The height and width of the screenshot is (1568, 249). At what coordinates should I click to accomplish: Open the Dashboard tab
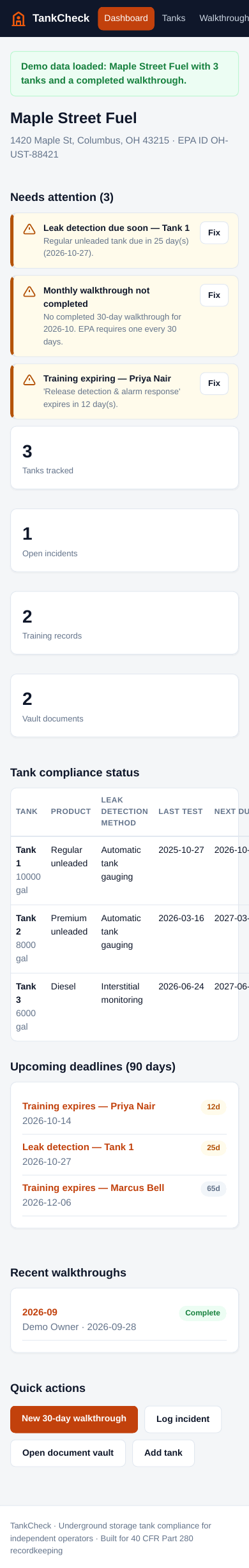pyautogui.click(x=126, y=18)
